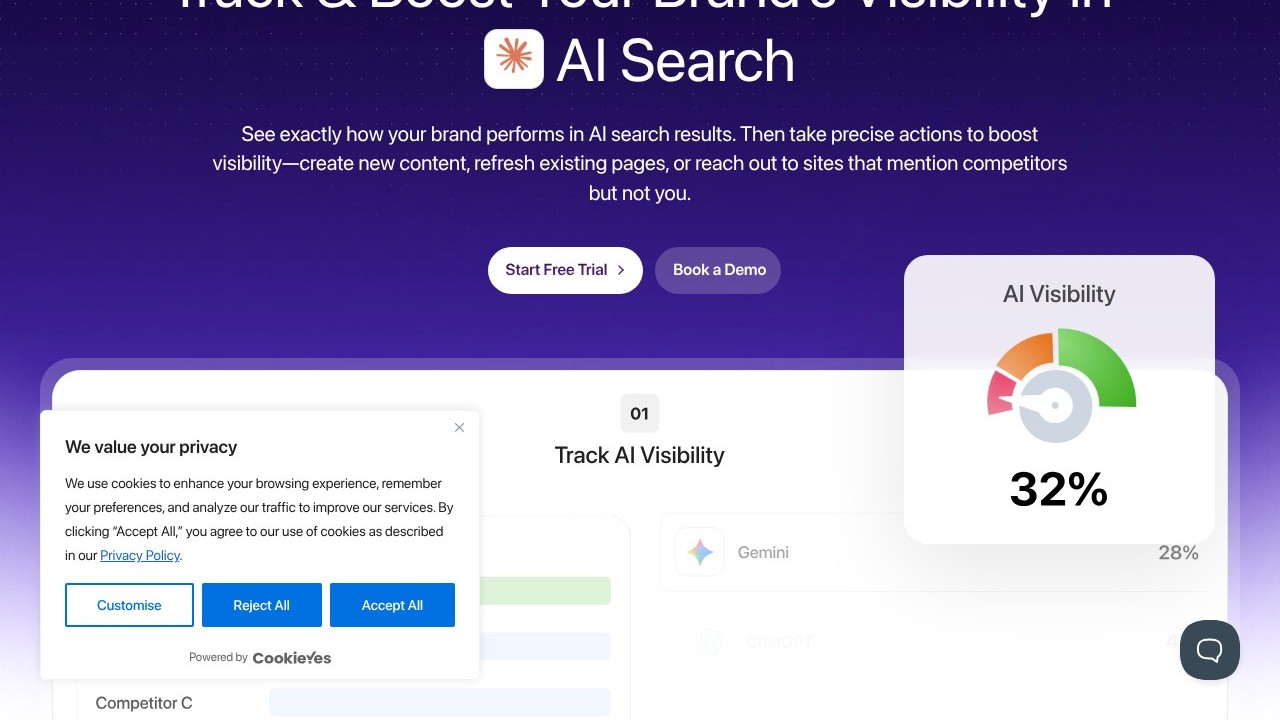Click the gauge needle center dial

pos(1054,406)
